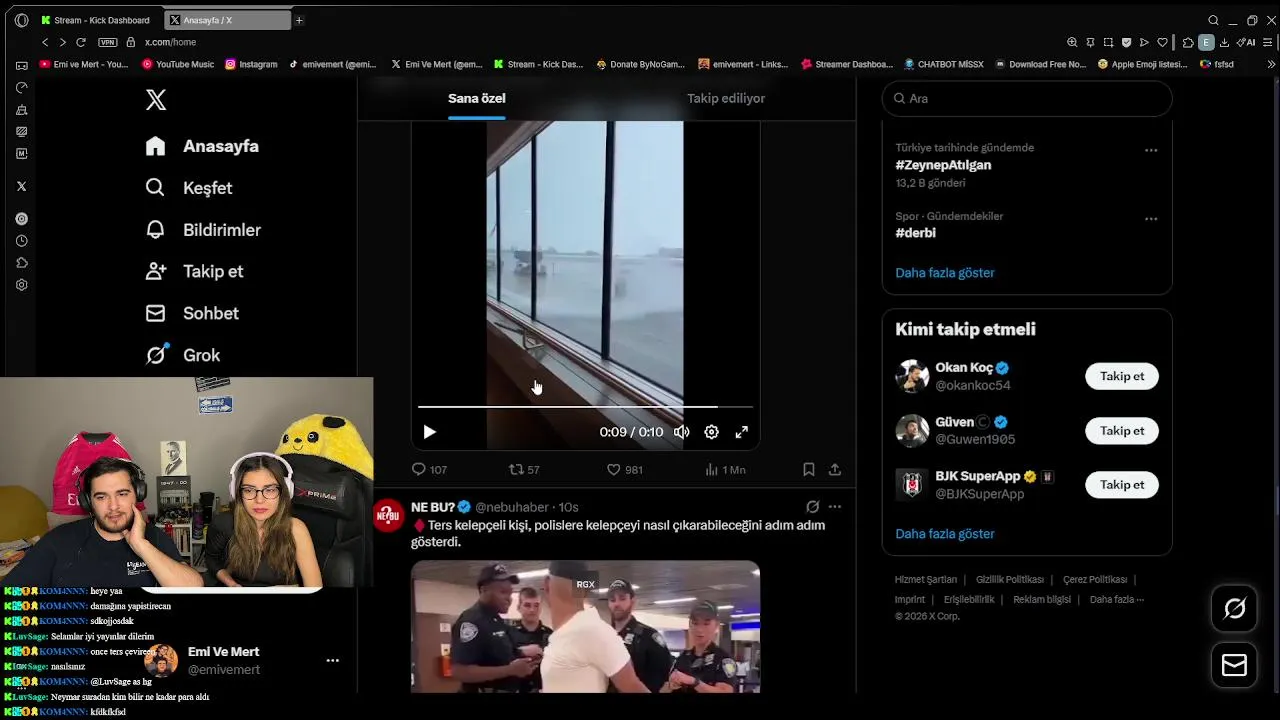This screenshot has width=1280, height=720.
Task: Reply to post with 107 comments
Action: click(430, 469)
